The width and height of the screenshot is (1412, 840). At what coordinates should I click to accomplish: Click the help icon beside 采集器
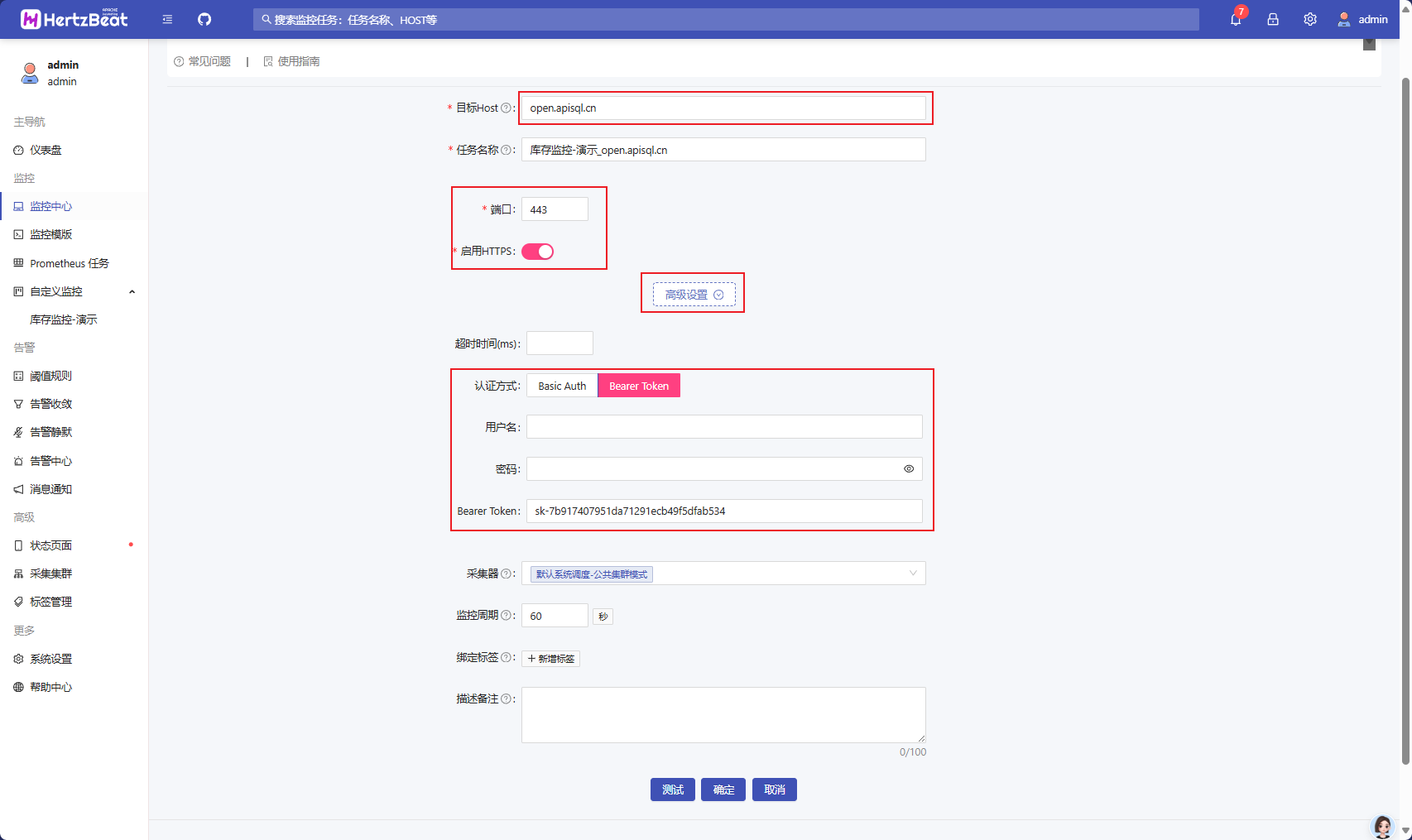pyautogui.click(x=506, y=574)
